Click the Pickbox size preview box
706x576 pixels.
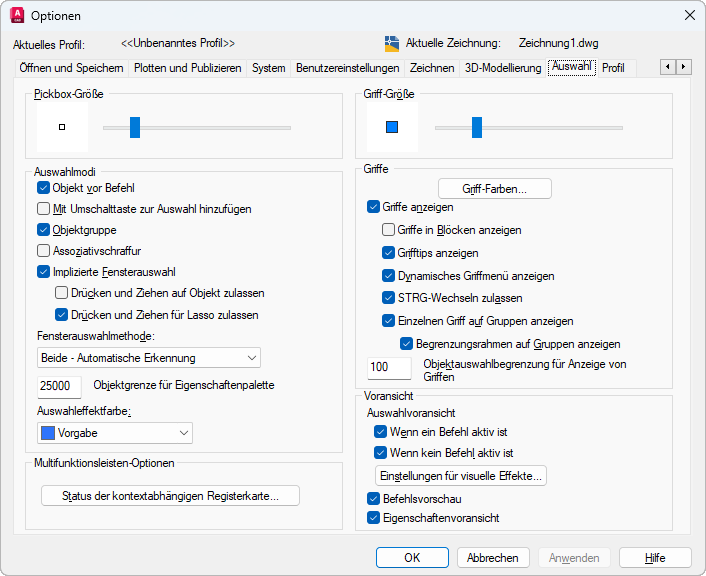pos(62,127)
